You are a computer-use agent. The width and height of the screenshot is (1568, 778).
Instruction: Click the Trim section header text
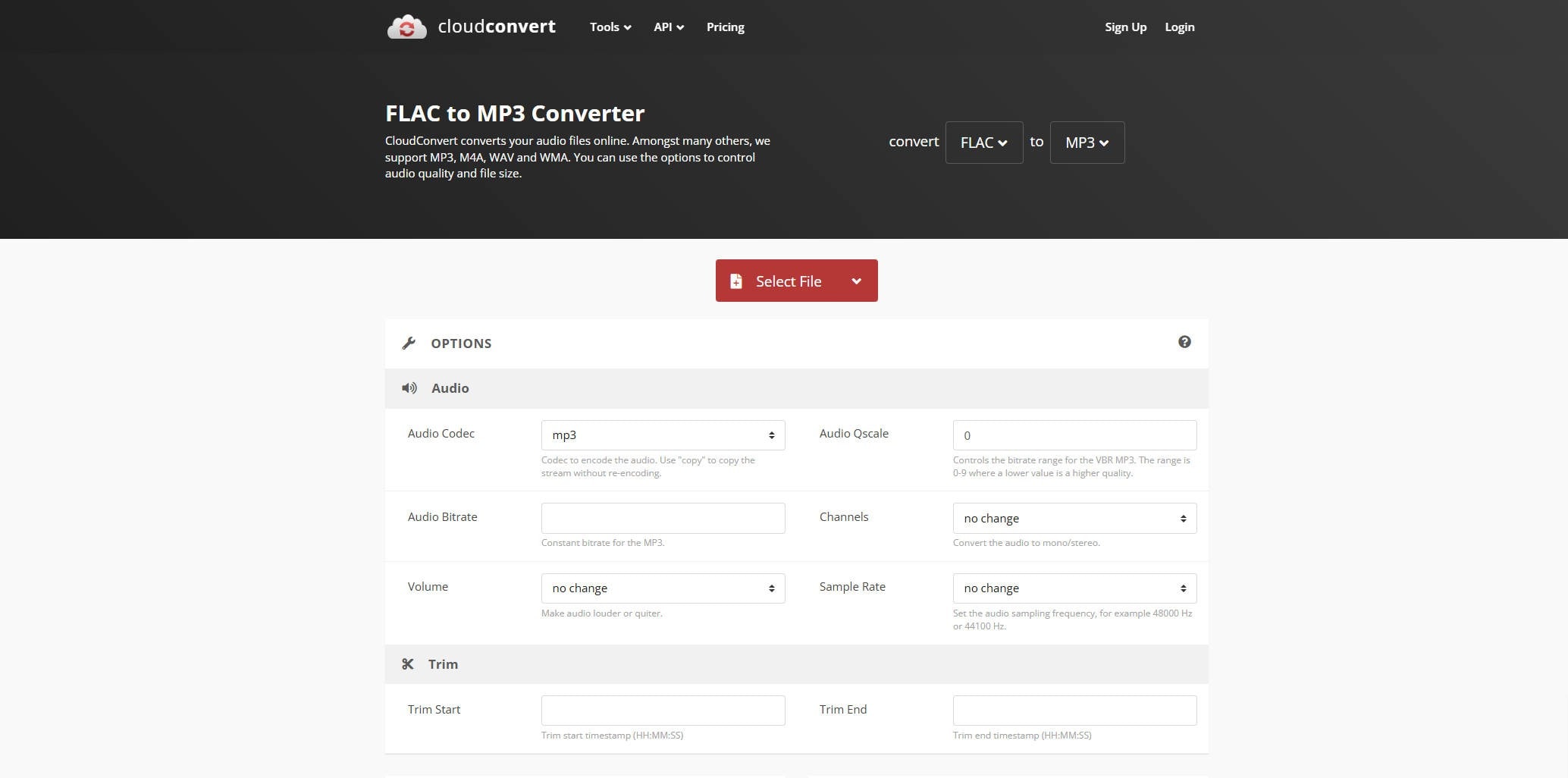(x=443, y=664)
